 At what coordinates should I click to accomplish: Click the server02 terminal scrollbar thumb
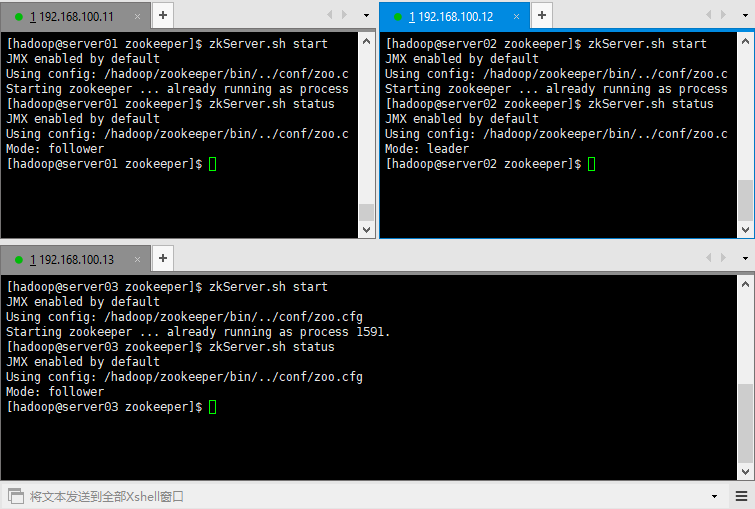(x=745, y=201)
